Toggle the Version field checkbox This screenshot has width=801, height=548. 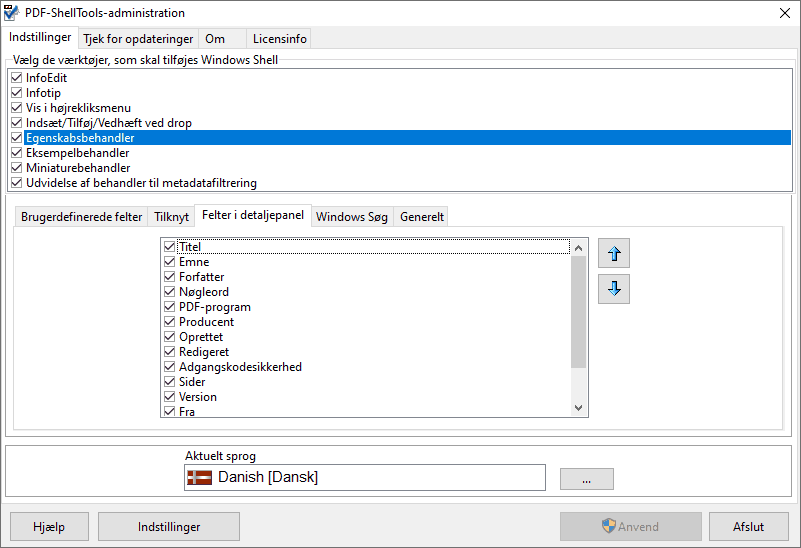pos(170,397)
